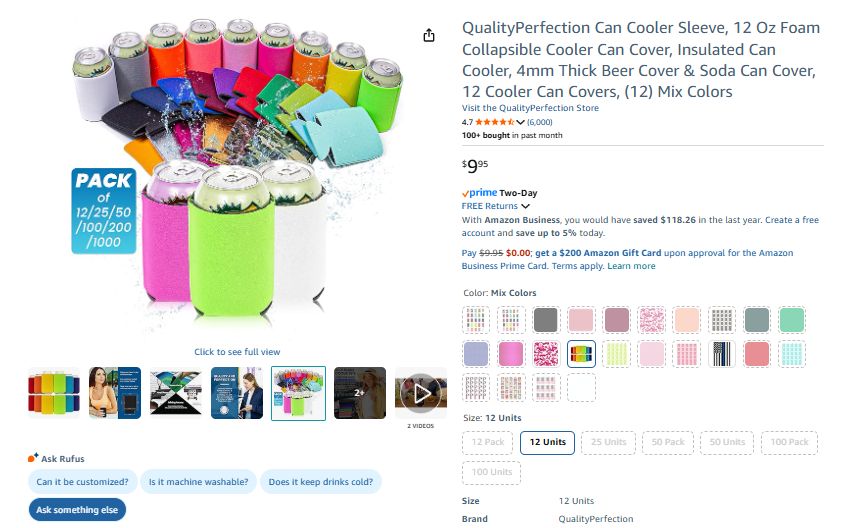Open the star rating popover chevron
Viewport: 841px width, 528px height.
pos(521,122)
